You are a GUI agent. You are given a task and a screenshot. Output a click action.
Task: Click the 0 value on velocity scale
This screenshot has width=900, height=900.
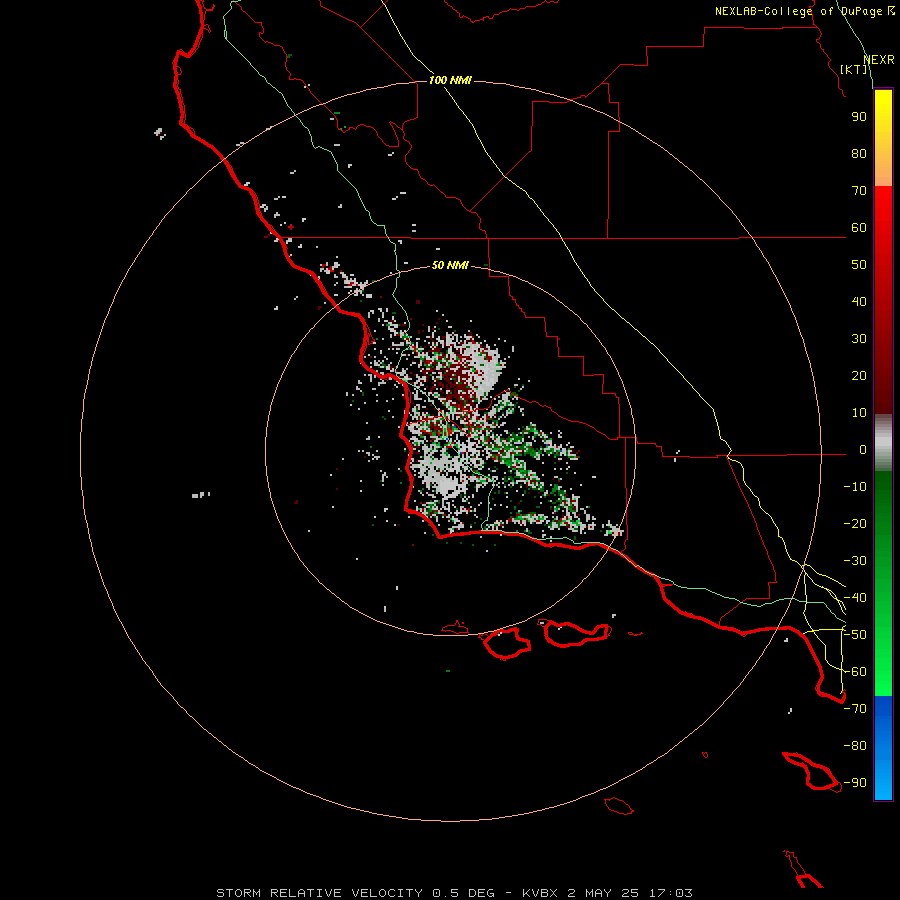(863, 450)
